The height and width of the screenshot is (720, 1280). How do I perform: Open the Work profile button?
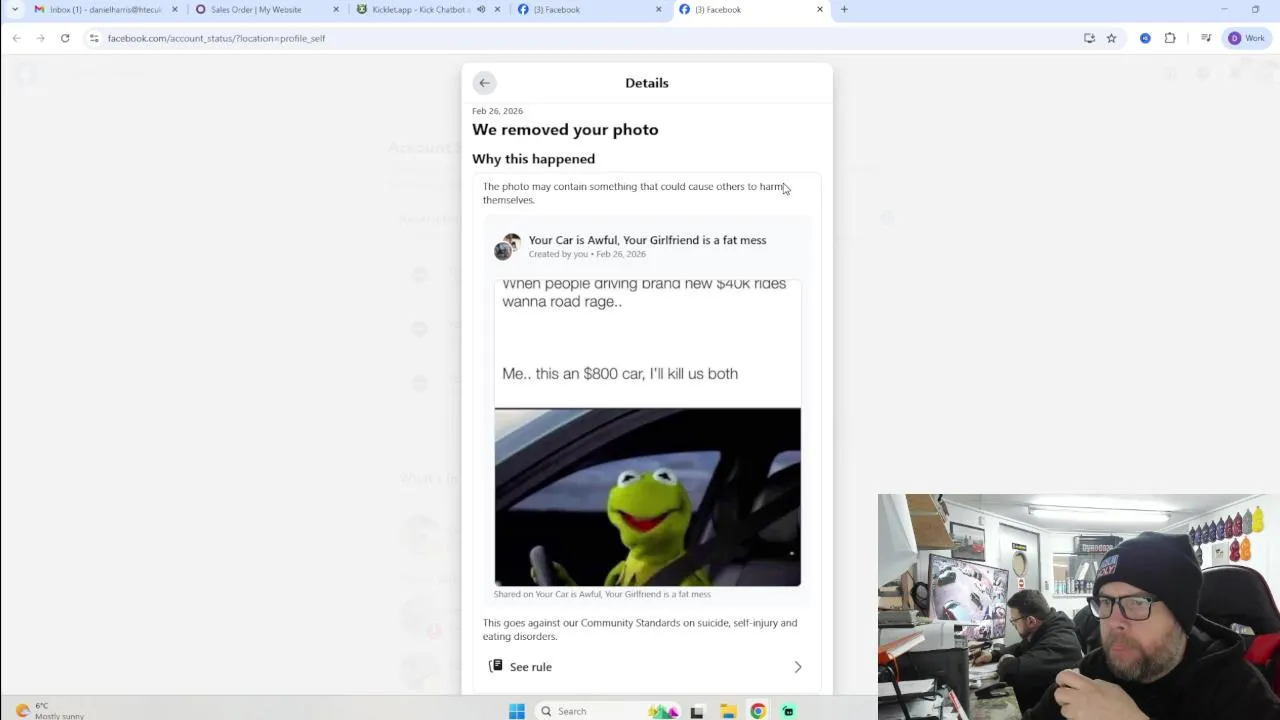[1247, 38]
